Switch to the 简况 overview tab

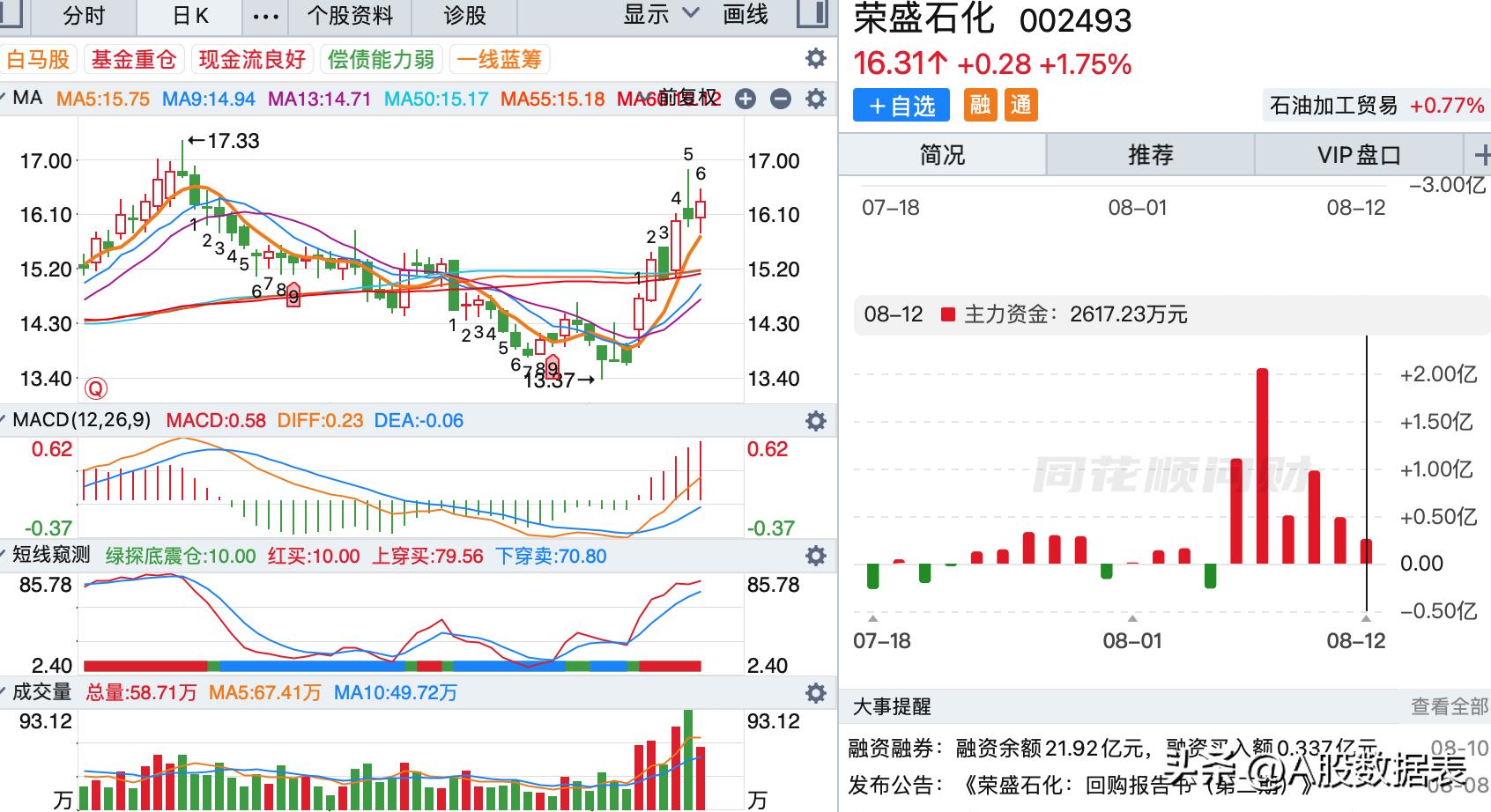942,155
